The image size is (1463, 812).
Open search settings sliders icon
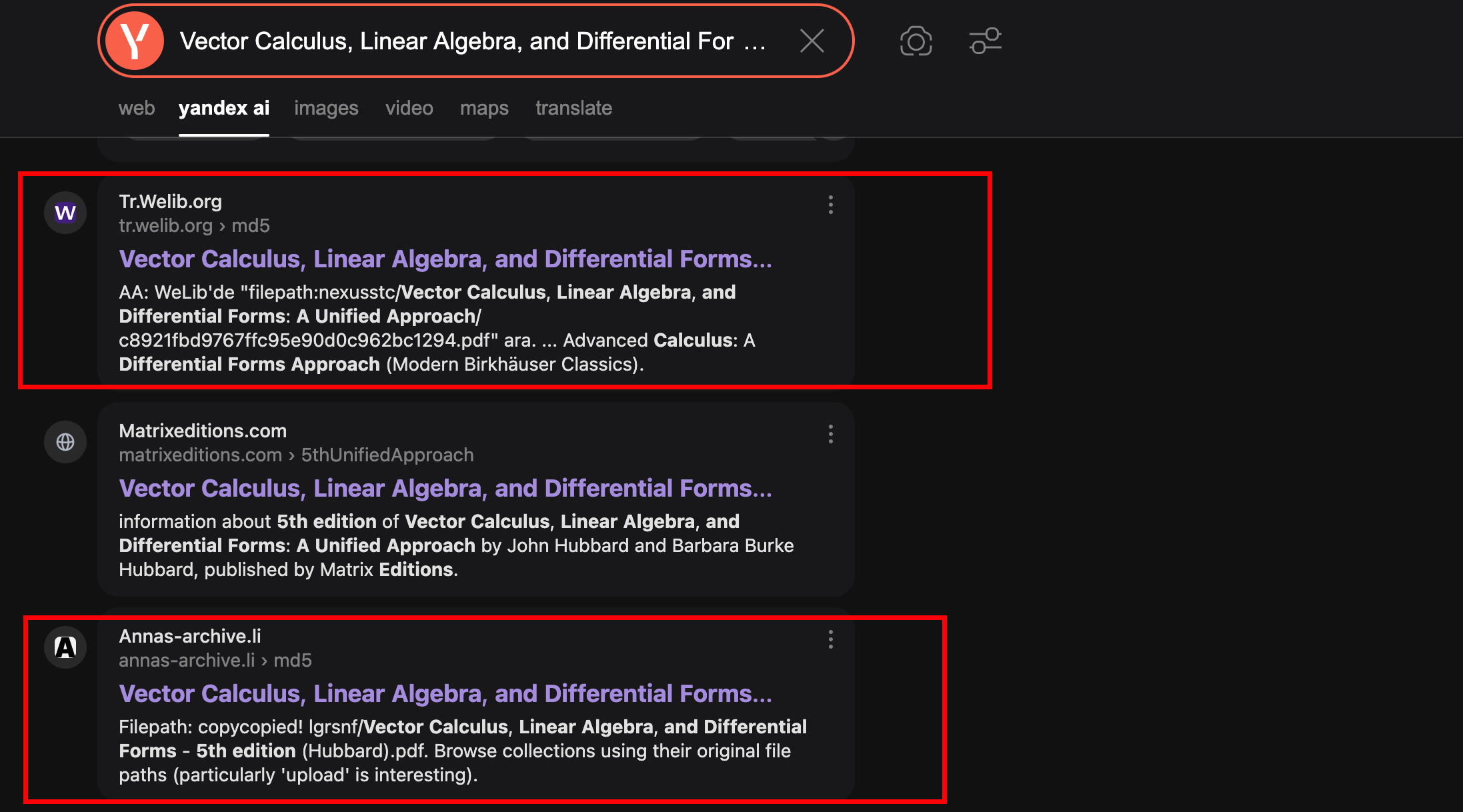point(985,41)
